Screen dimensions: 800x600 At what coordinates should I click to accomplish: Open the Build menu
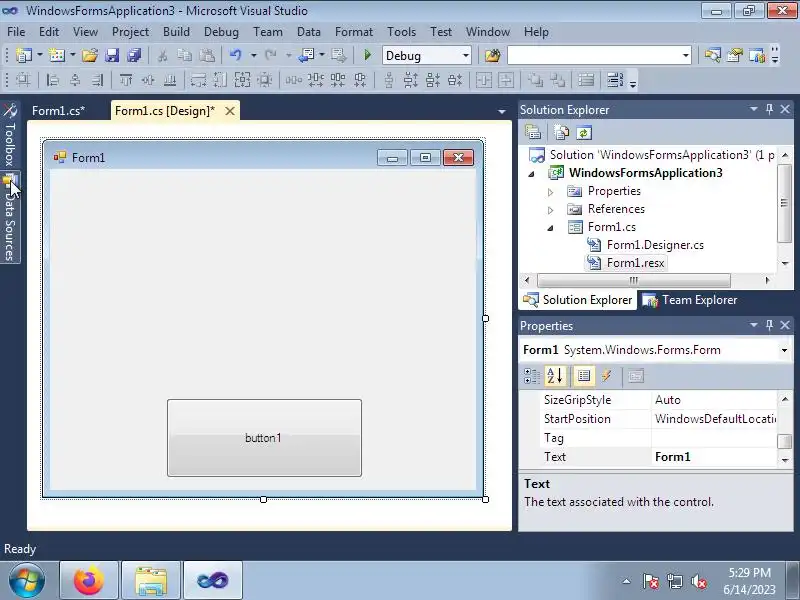(176, 32)
